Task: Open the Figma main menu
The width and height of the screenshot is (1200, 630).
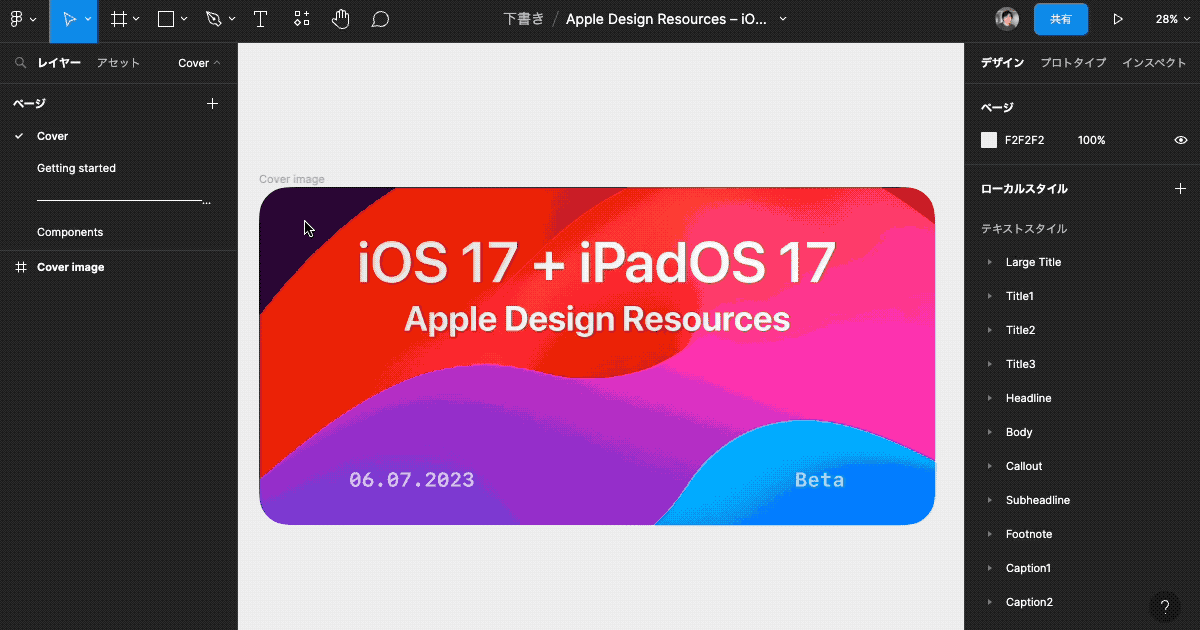Action: (x=18, y=18)
